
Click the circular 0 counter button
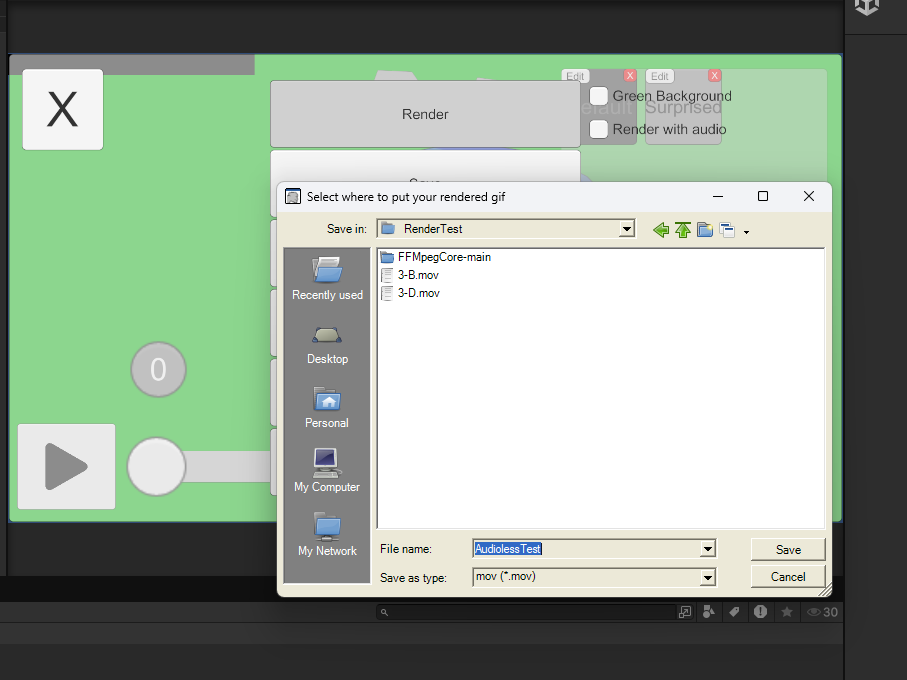(x=158, y=369)
